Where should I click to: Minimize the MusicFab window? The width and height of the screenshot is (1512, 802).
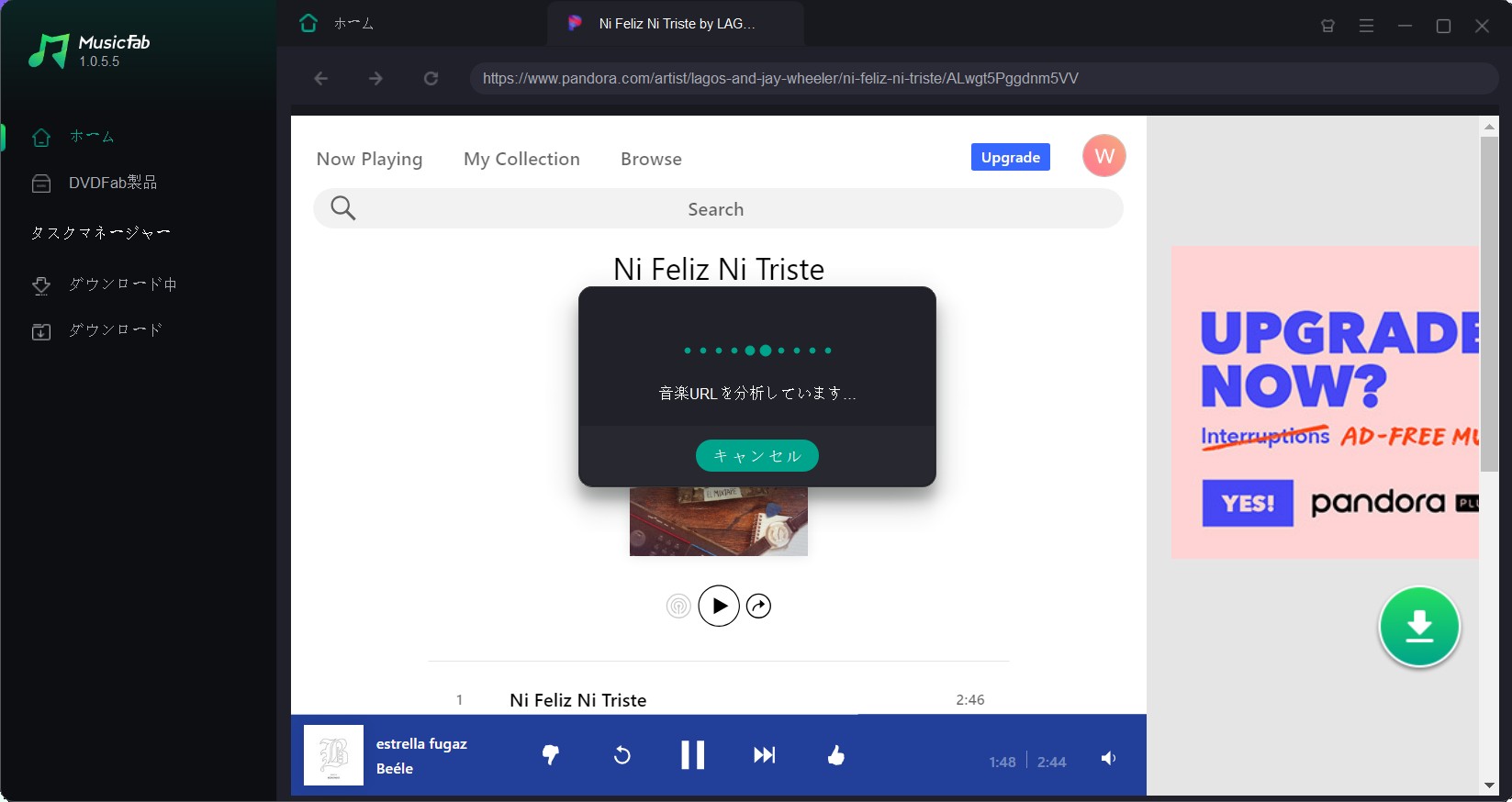click(x=1405, y=26)
